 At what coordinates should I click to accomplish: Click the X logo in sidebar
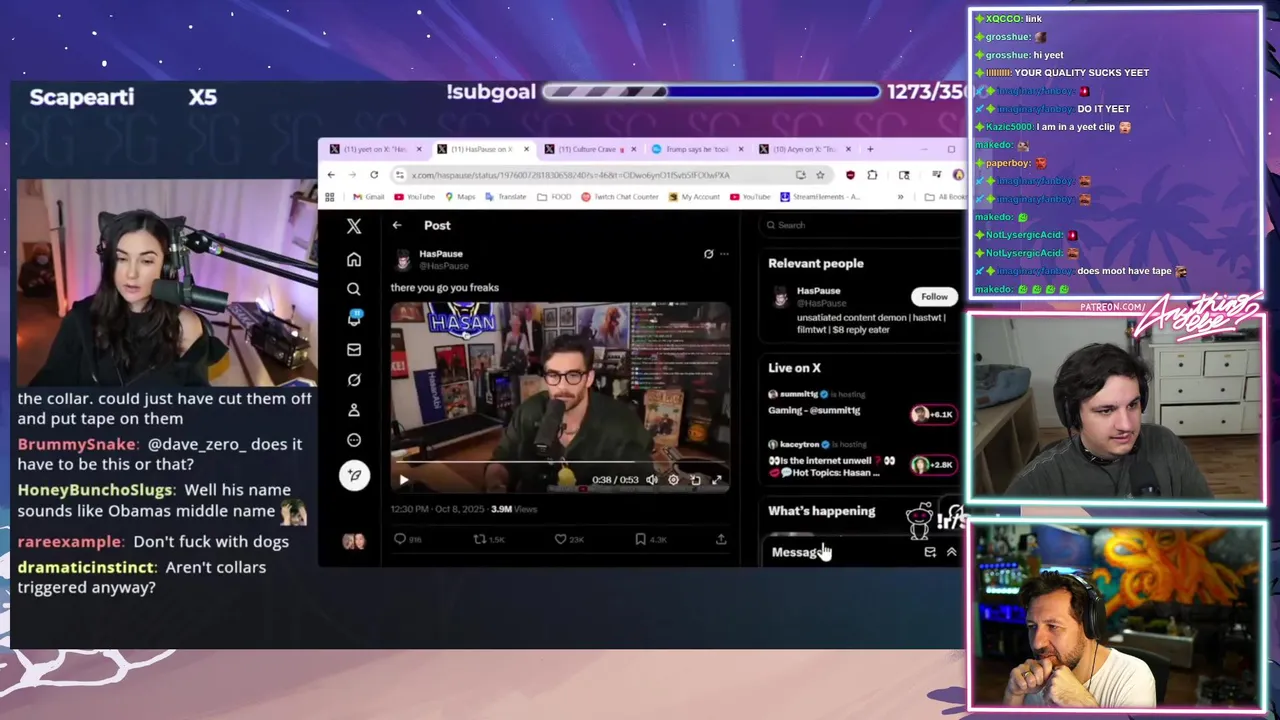(354, 226)
